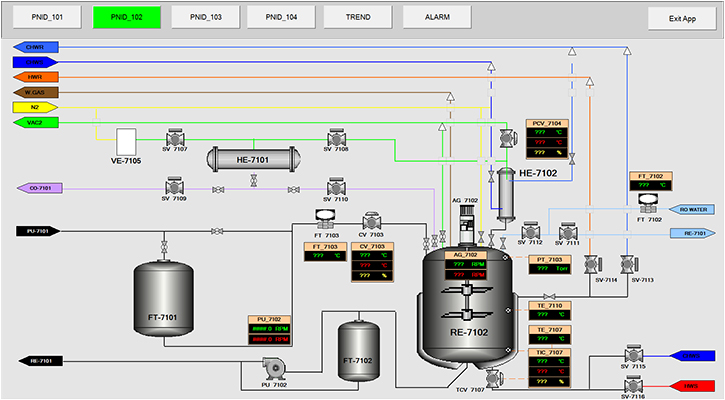Image resolution: width=725 pixels, height=400 pixels.
Task: Open the FT_7103 data panel
Action: pyautogui.click(x=325, y=252)
